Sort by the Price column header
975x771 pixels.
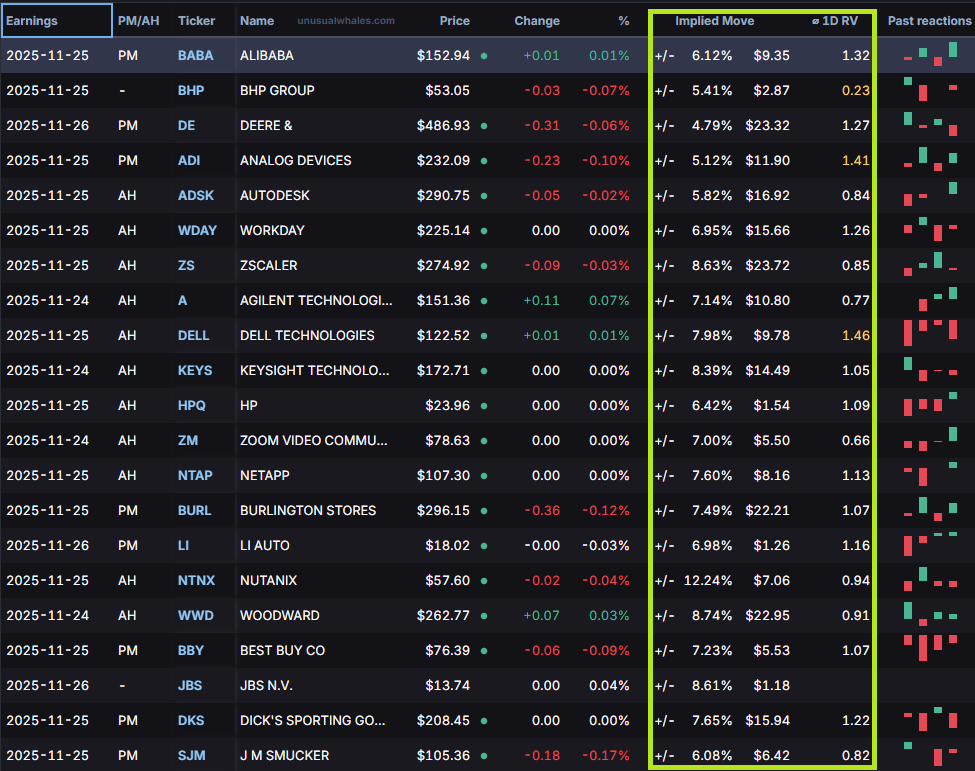[x=455, y=21]
